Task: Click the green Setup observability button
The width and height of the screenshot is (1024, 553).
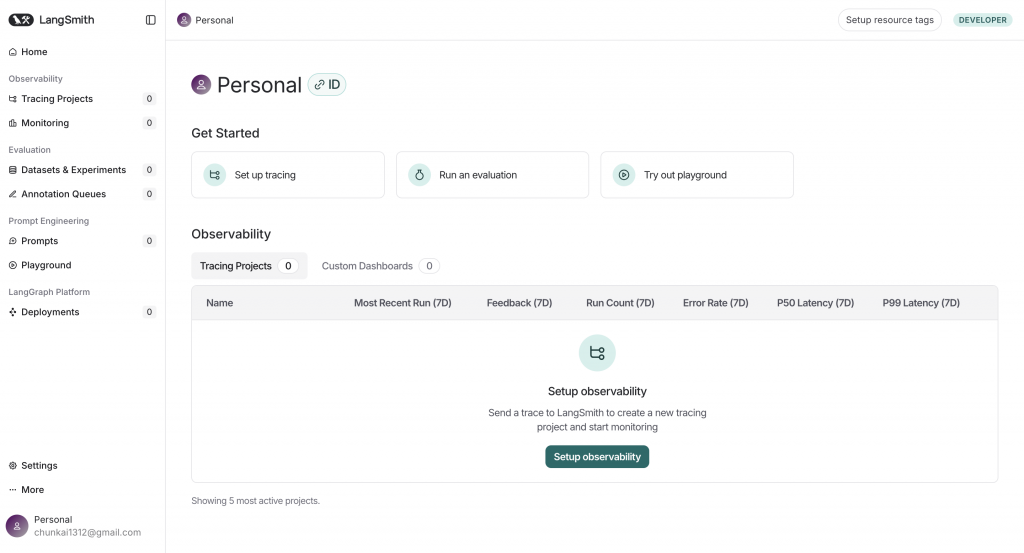Action: pyautogui.click(x=597, y=457)
